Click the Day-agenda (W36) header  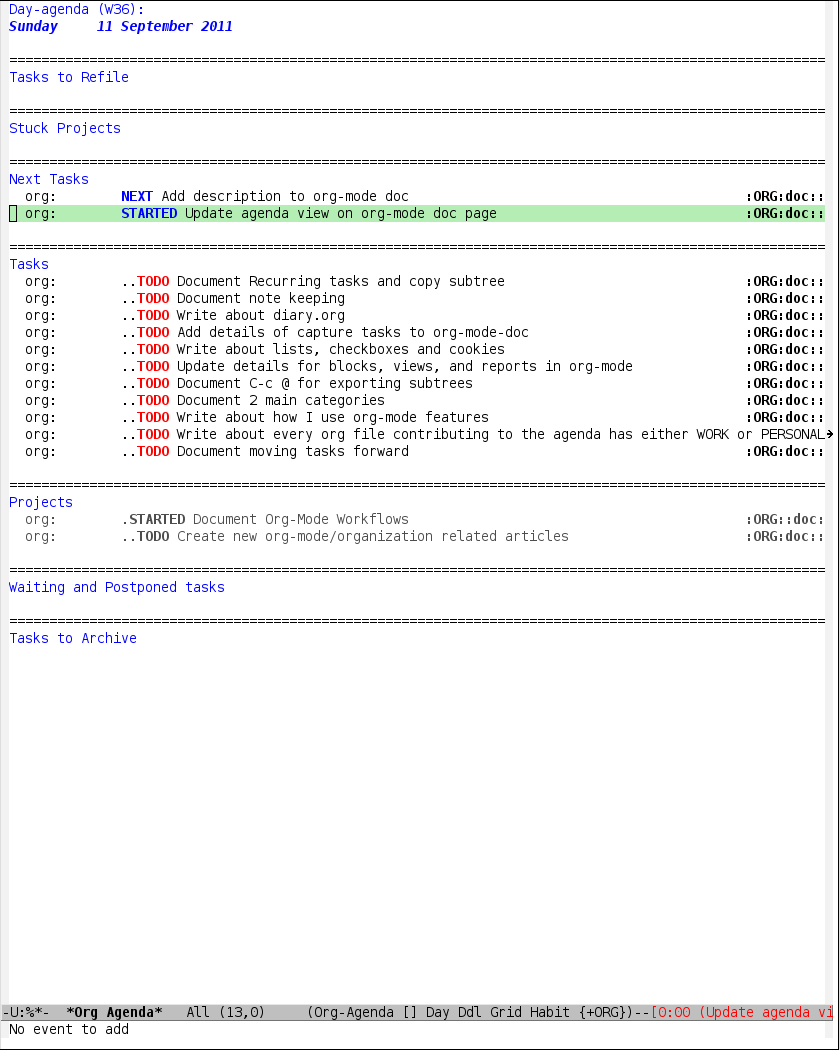(x=76, y=9)
